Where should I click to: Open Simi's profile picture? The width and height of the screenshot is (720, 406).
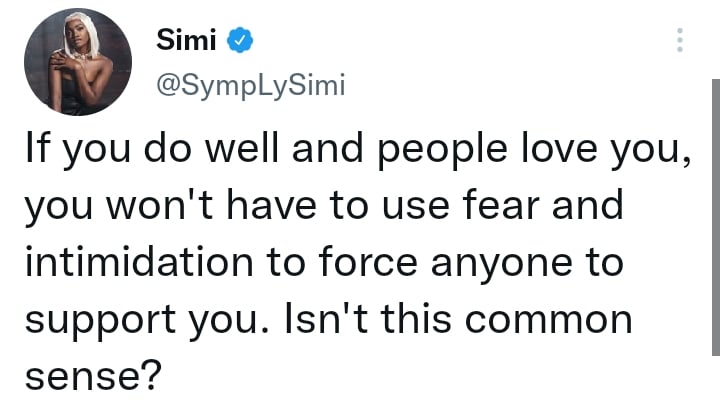point(78,62)
